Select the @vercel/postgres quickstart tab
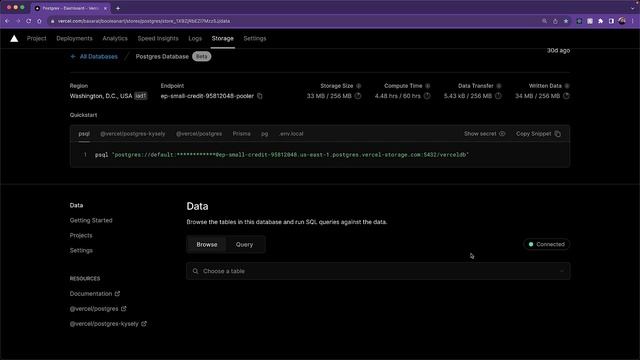 (199, 134)
